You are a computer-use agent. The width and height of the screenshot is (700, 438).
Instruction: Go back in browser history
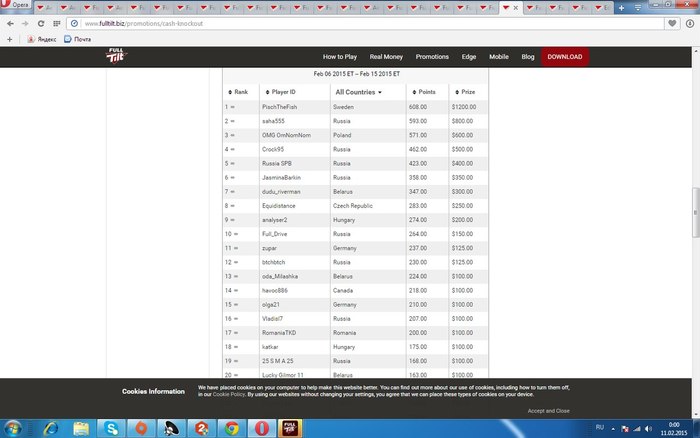(x=10, y=24)
